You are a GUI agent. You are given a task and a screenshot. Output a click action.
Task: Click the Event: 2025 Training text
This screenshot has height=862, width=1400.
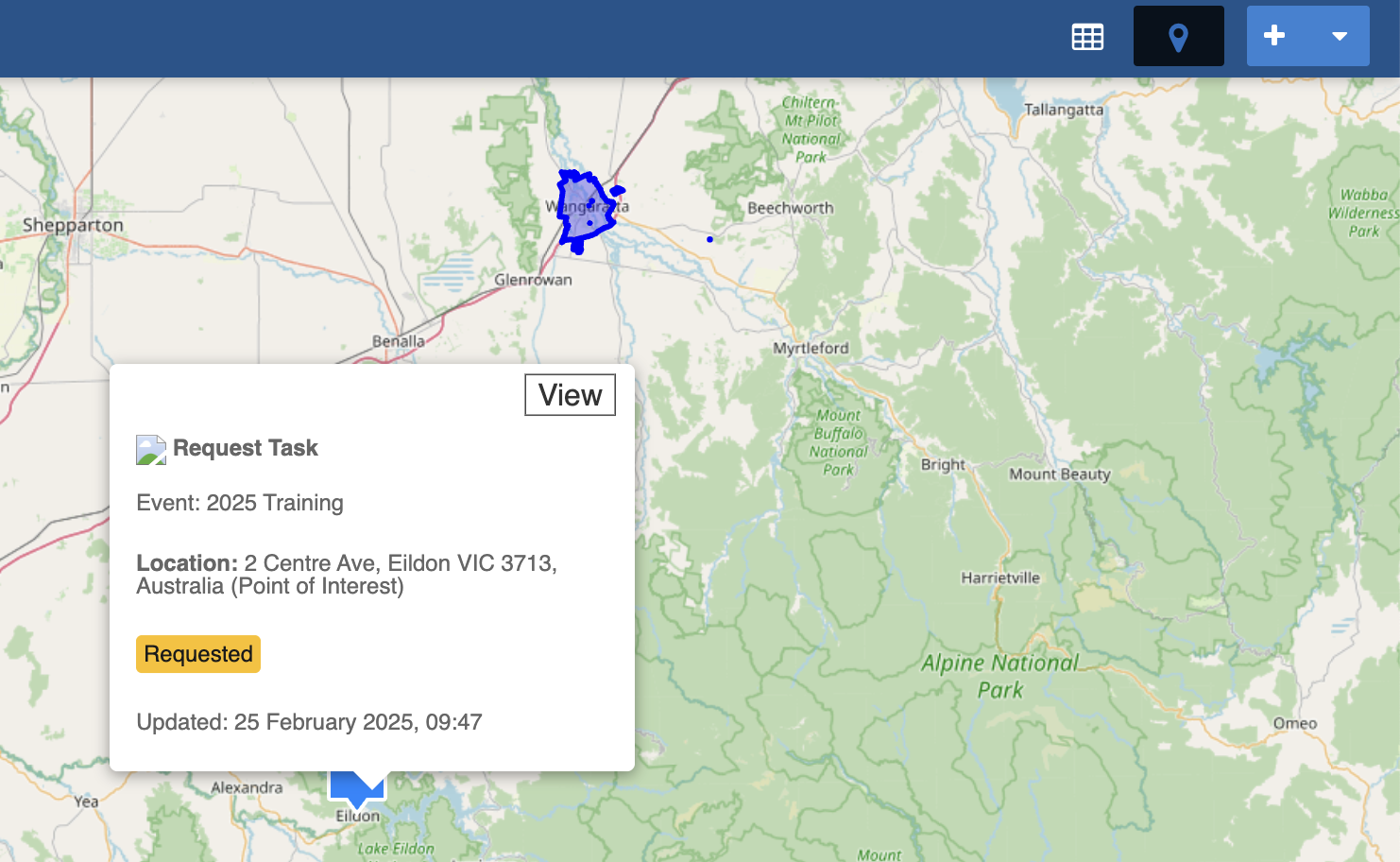click(x=240, y=503)
